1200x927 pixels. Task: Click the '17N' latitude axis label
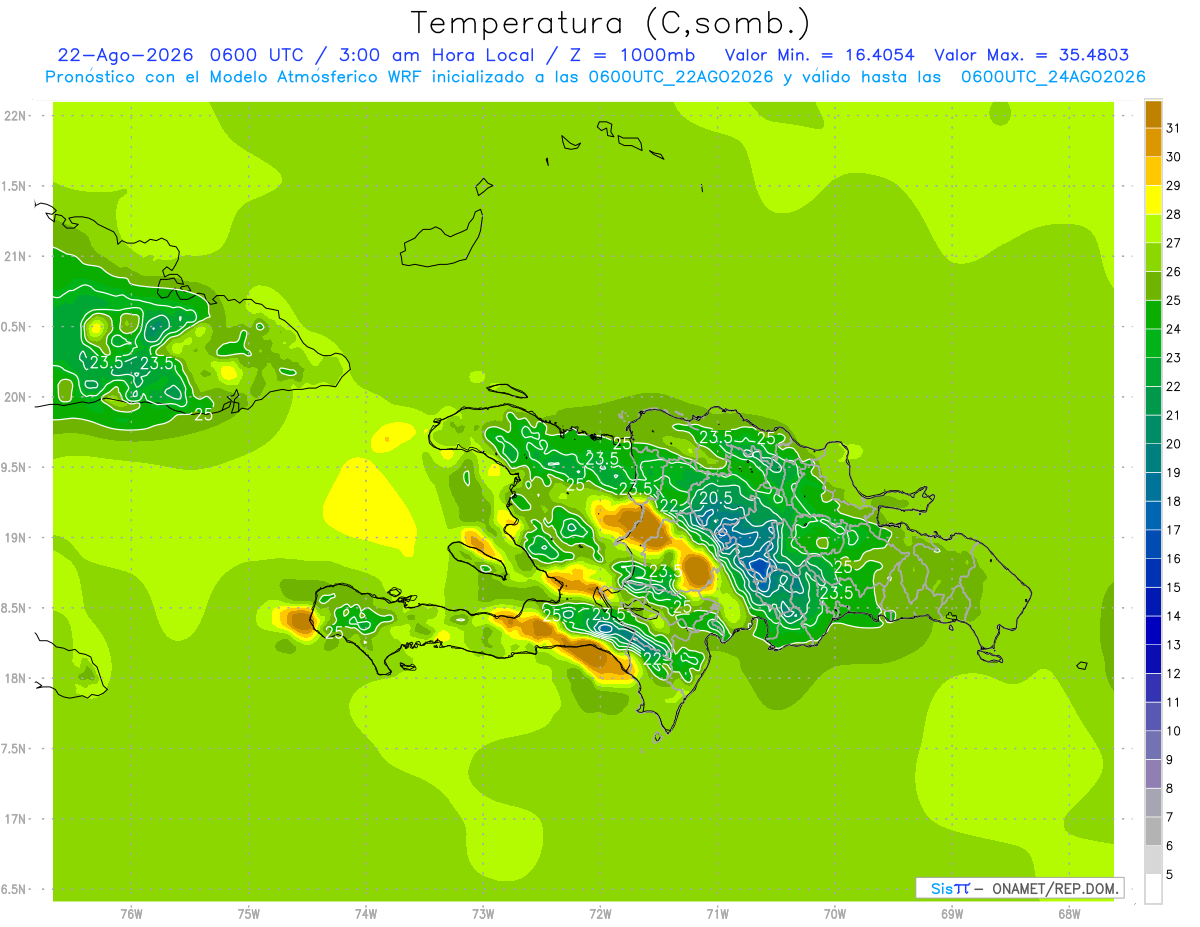[x=17, y=819]
